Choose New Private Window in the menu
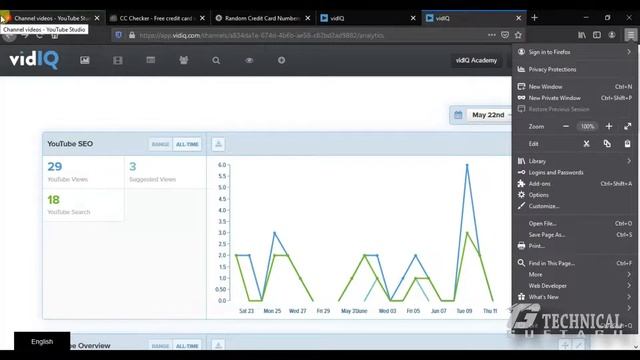 click(574, 98)
